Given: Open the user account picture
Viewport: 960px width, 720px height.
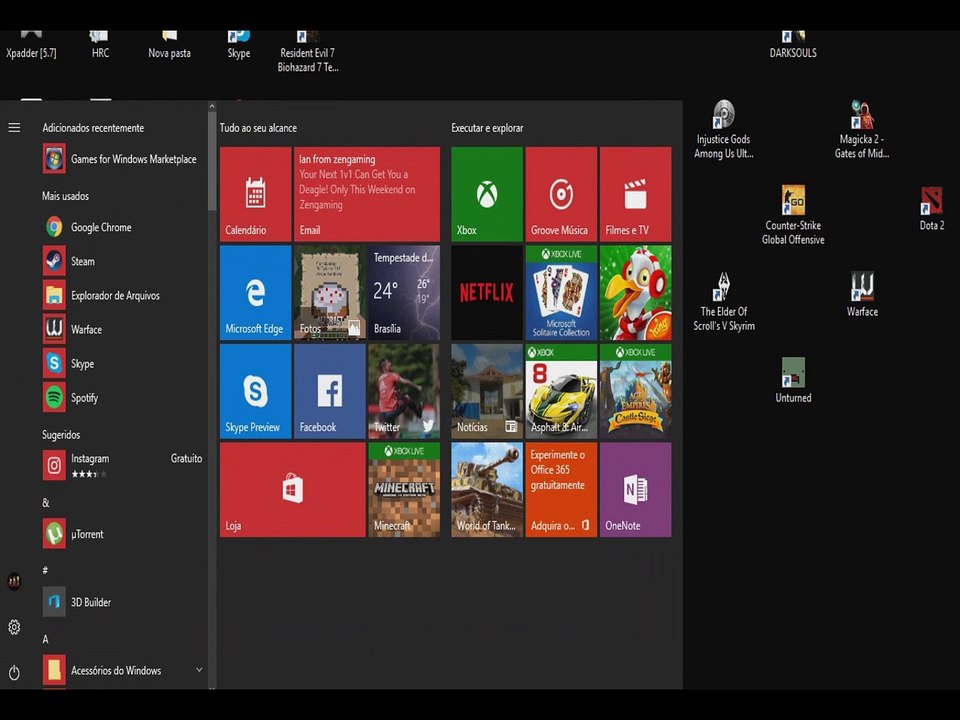Looking at the screenshot, I should coord(14,582).
